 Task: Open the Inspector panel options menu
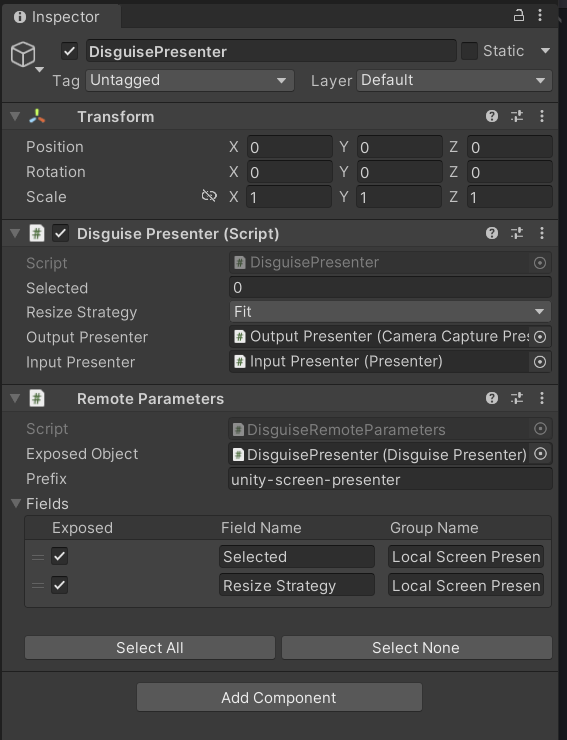540,16
